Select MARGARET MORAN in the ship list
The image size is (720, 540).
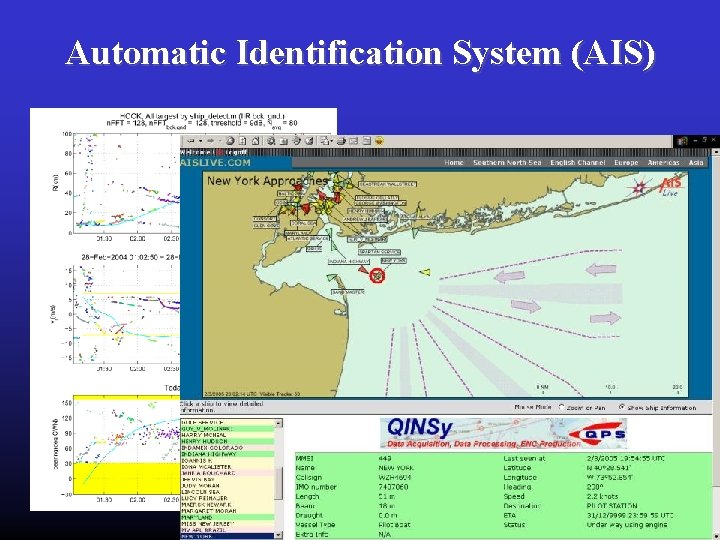point(227,511)
